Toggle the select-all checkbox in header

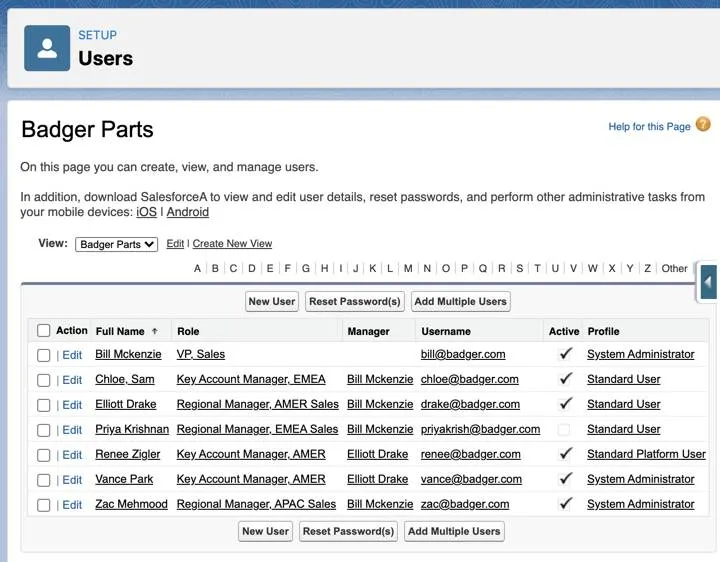point(44,330)
